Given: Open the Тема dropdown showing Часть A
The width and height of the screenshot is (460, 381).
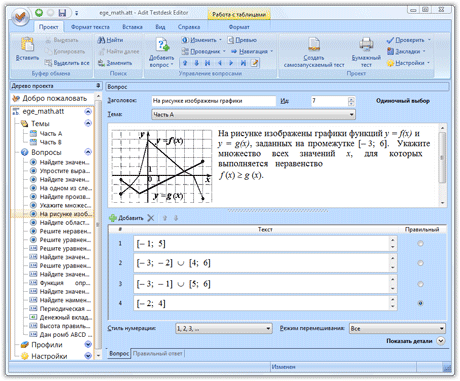Looking at the screenshot, I should click(253, 115).
